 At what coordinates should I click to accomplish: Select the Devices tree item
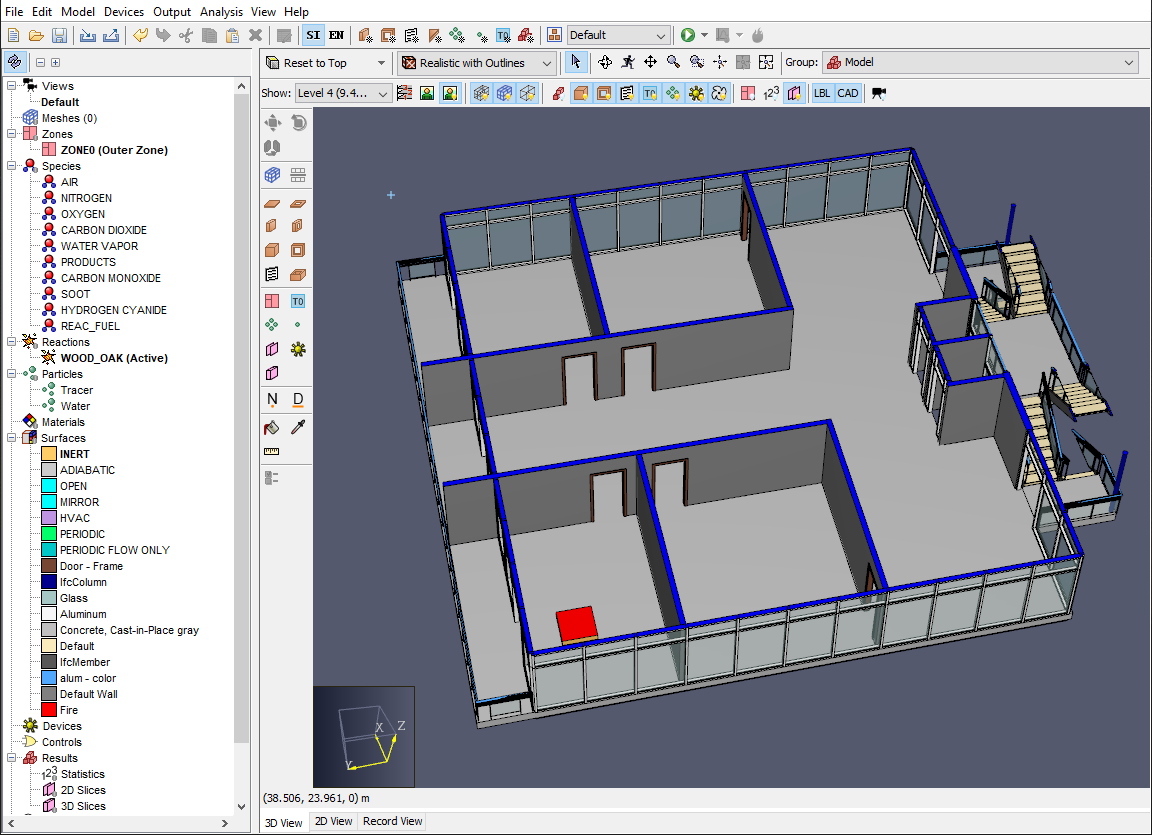[62, 726]
